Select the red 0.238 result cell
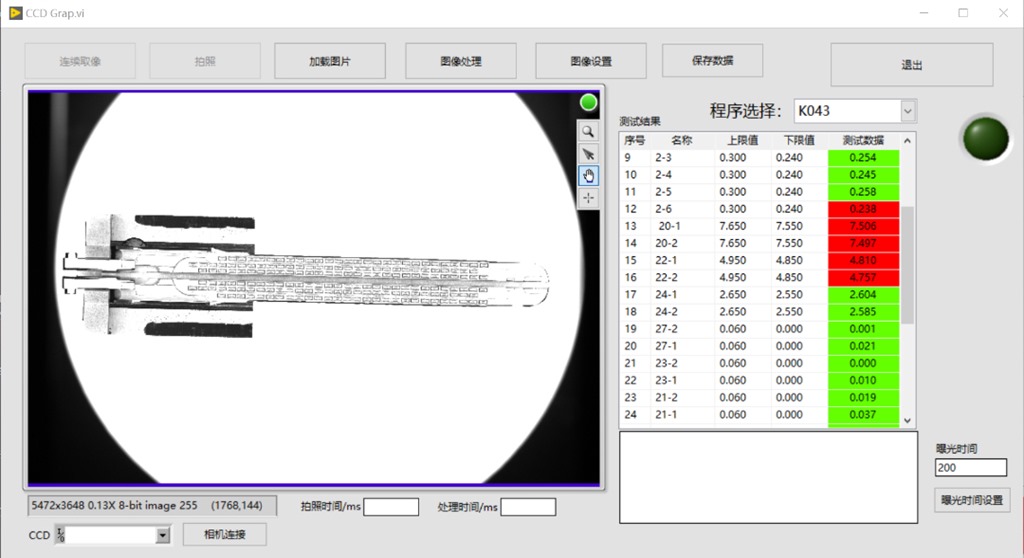The height and width of the screenshot is (558, 1024). [863, 209]
